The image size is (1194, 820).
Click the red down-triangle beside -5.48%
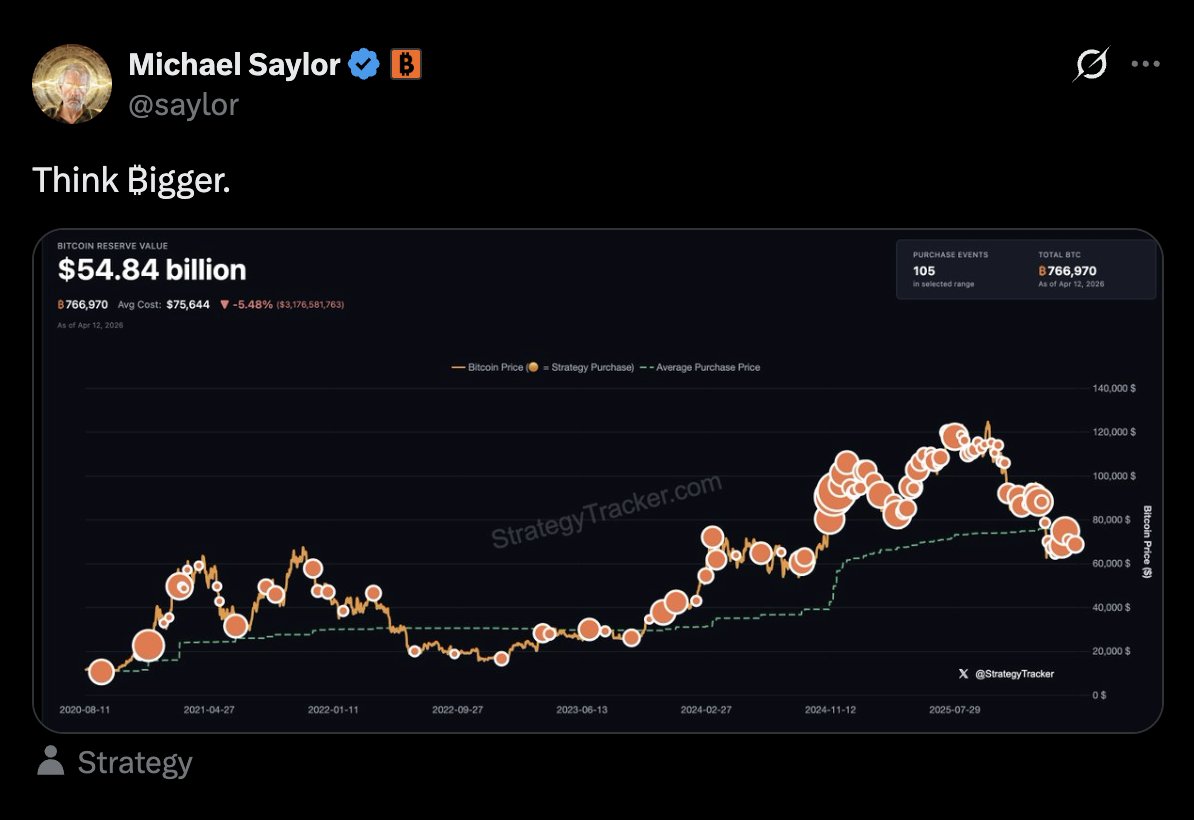[224, 304]
